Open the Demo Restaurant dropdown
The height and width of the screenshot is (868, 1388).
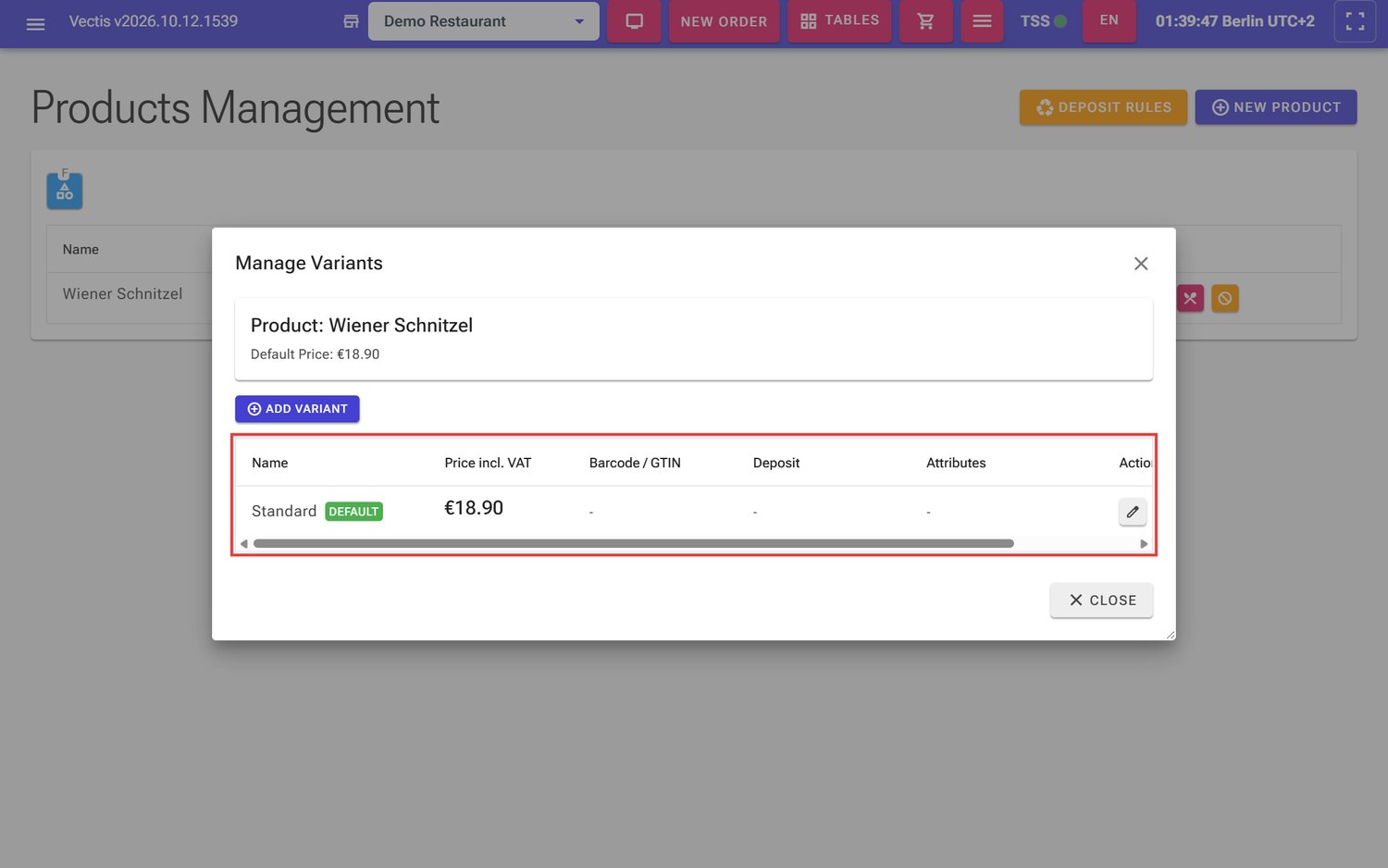[x=483, y=21]
